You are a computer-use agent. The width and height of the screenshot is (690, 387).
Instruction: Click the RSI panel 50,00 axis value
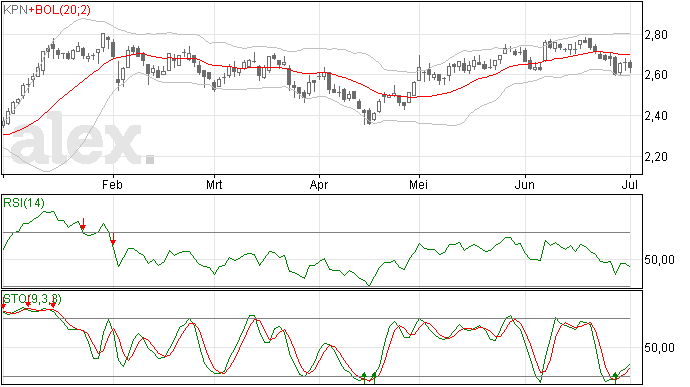pyautogui.click(x=659, y=260)
